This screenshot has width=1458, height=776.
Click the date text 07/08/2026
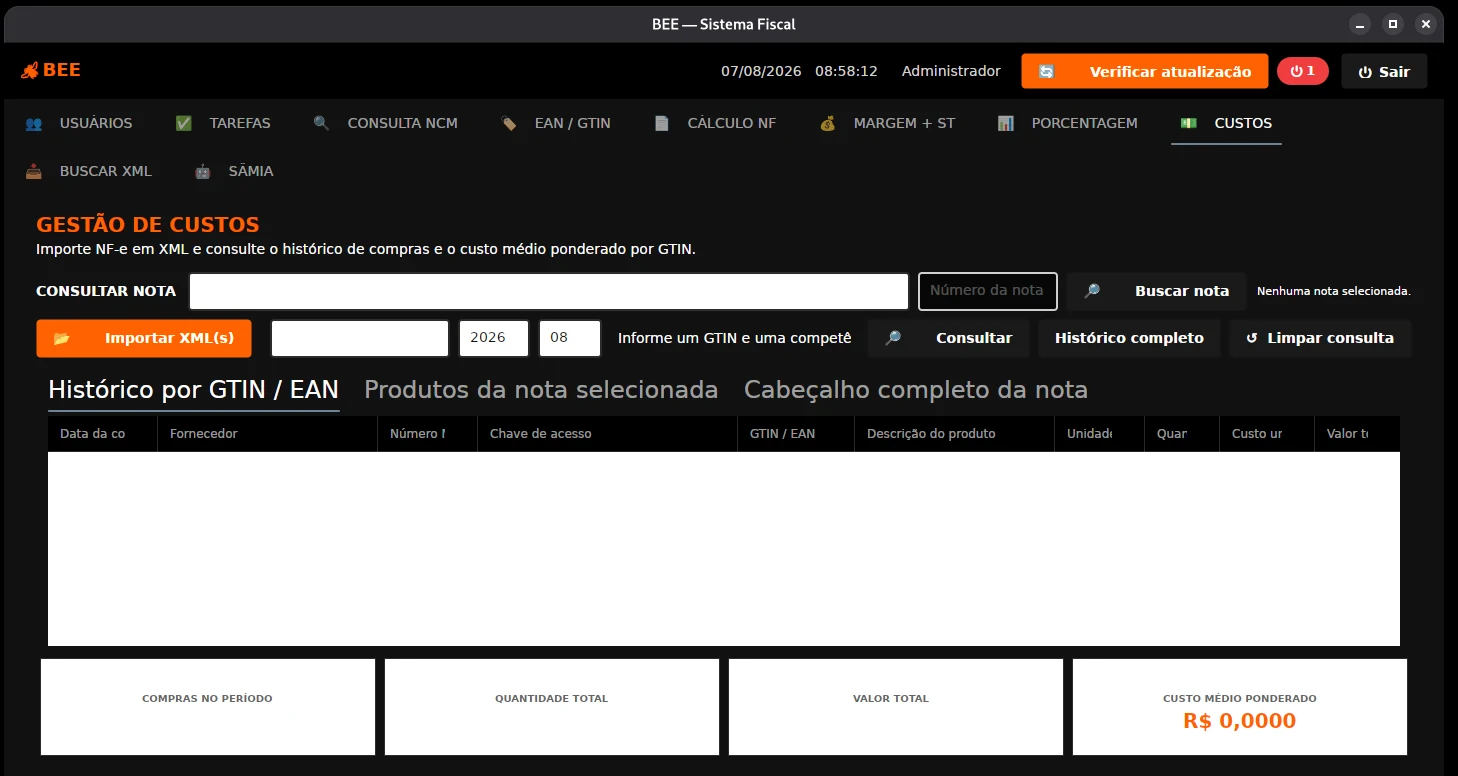coord(761,72)
